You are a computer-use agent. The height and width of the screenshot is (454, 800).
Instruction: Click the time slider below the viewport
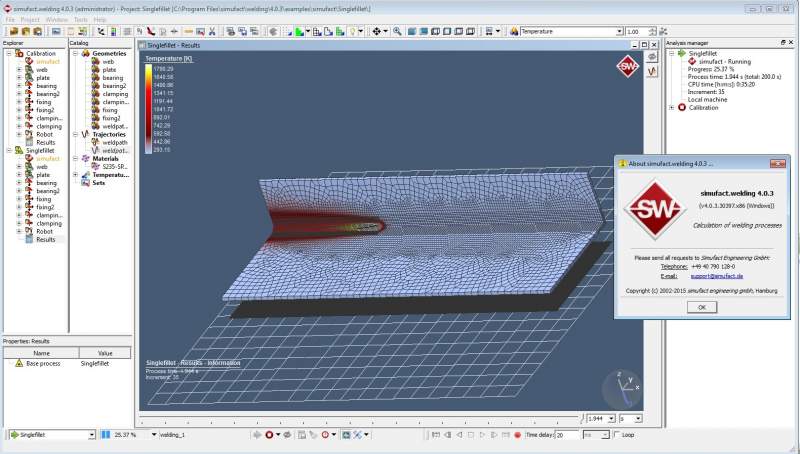click(361, 419)
